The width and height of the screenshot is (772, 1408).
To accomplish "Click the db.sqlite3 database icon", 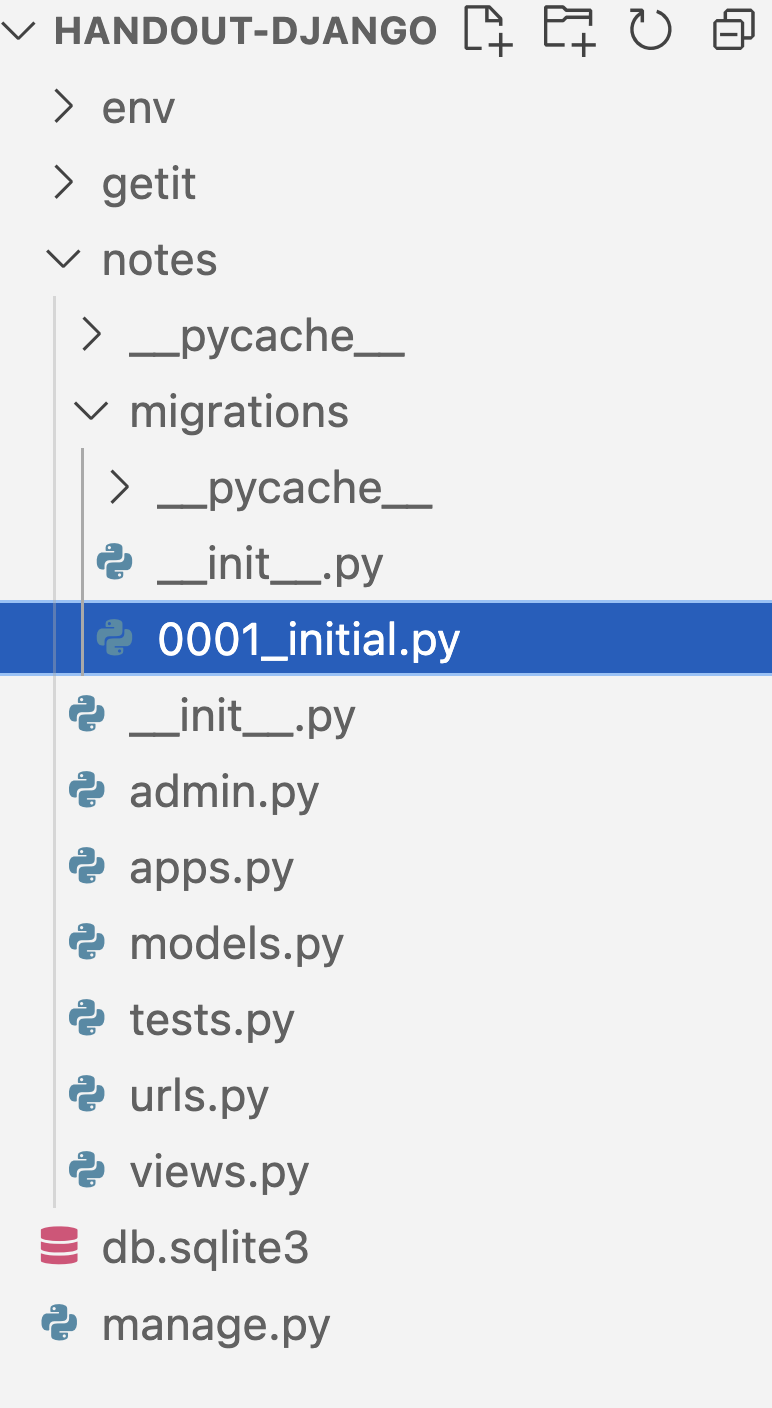I will (x=60, y=1247).
